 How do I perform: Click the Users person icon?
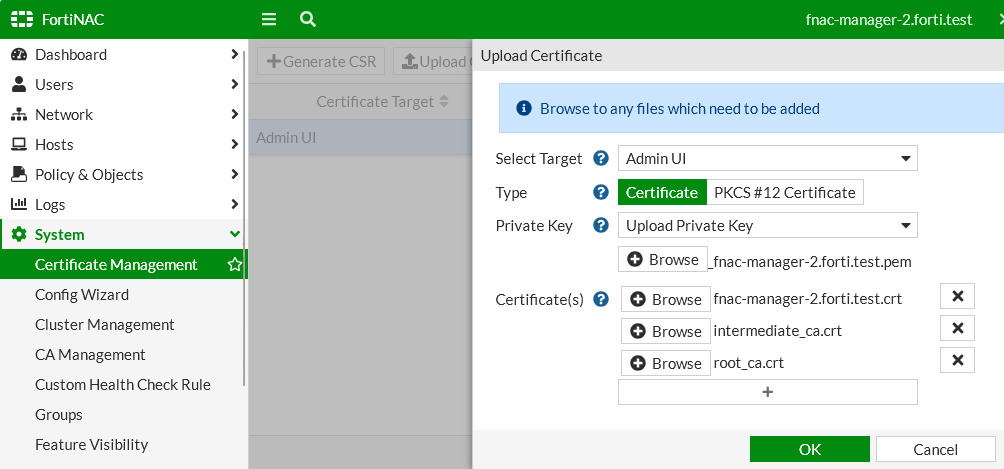pyautogui.click(x=19, y=85)
